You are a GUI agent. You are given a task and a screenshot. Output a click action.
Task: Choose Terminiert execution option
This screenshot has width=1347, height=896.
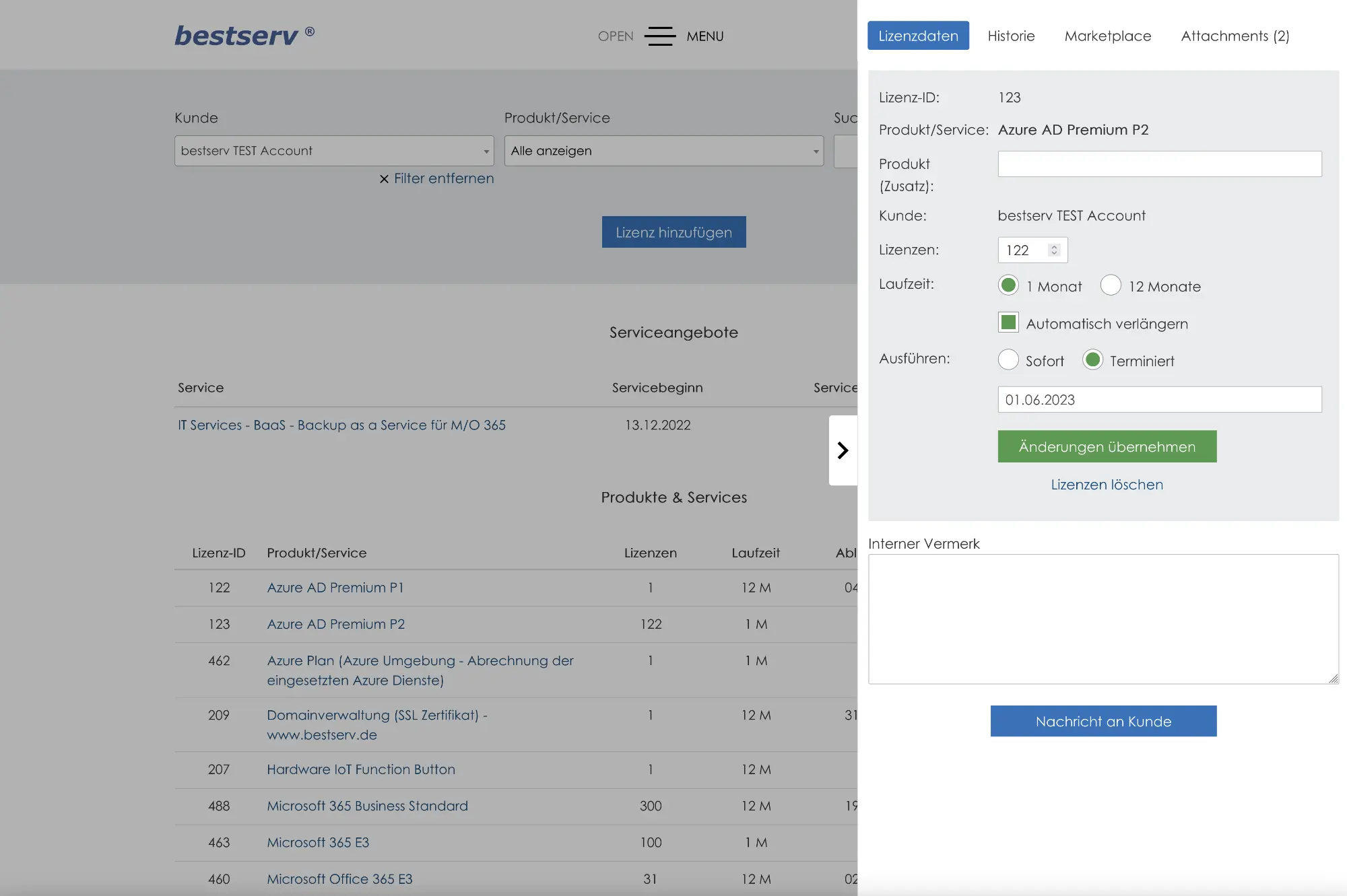pyautogui.click(x=1092, y=359)
